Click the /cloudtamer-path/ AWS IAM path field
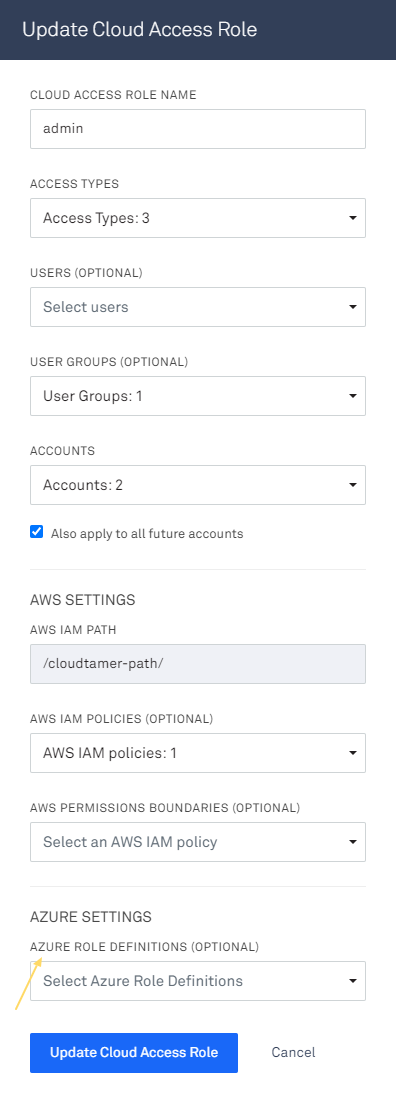Screen dimensions: 396x1095 (x=198, y=663)
